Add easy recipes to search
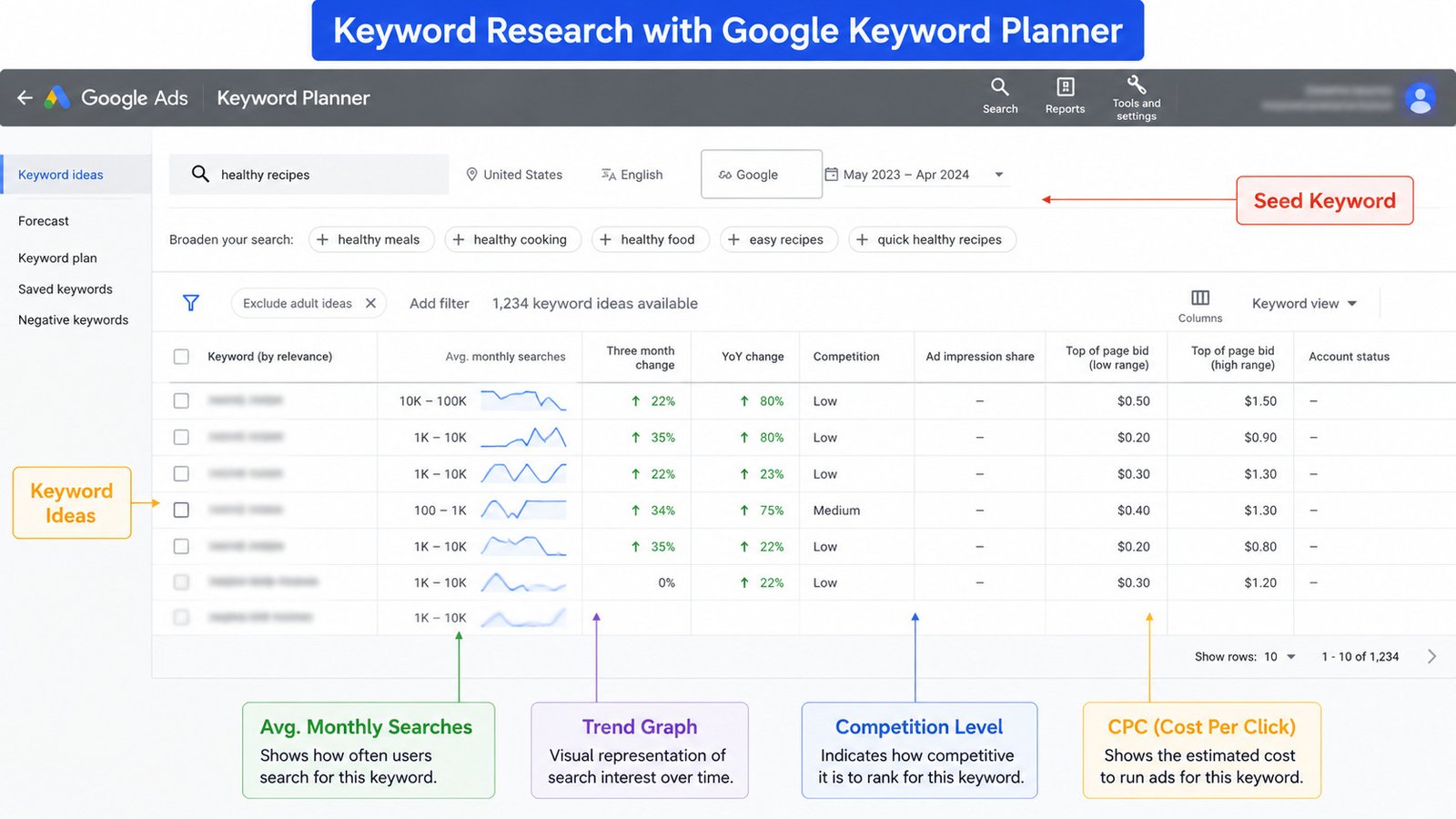This screenshot has height=819, width=1456. pos(779,239)
